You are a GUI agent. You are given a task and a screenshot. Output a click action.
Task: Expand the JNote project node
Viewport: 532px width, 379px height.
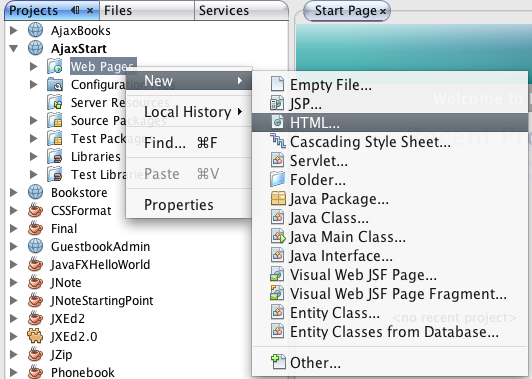(x=14, y=282)
